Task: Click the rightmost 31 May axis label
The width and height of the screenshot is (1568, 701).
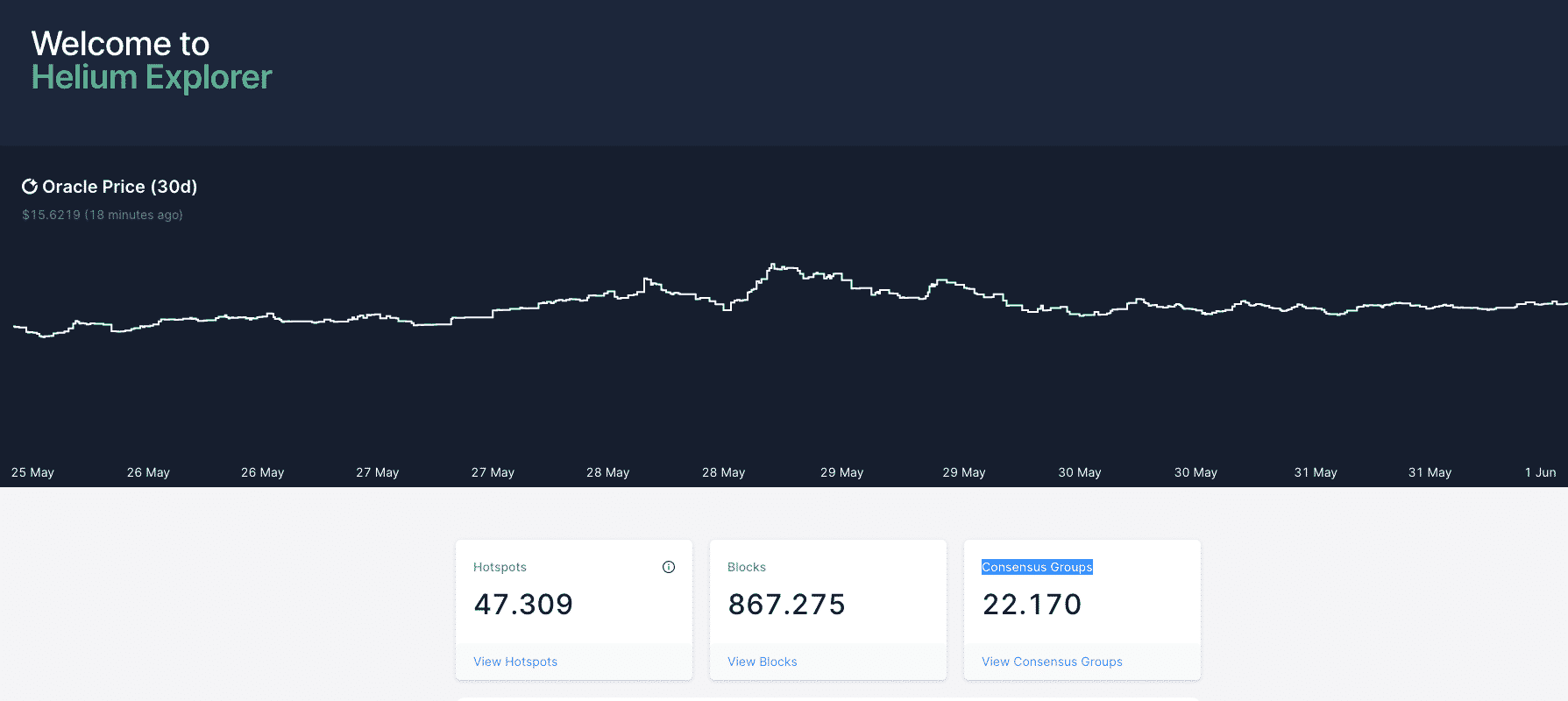Action: coord(1430,472)
